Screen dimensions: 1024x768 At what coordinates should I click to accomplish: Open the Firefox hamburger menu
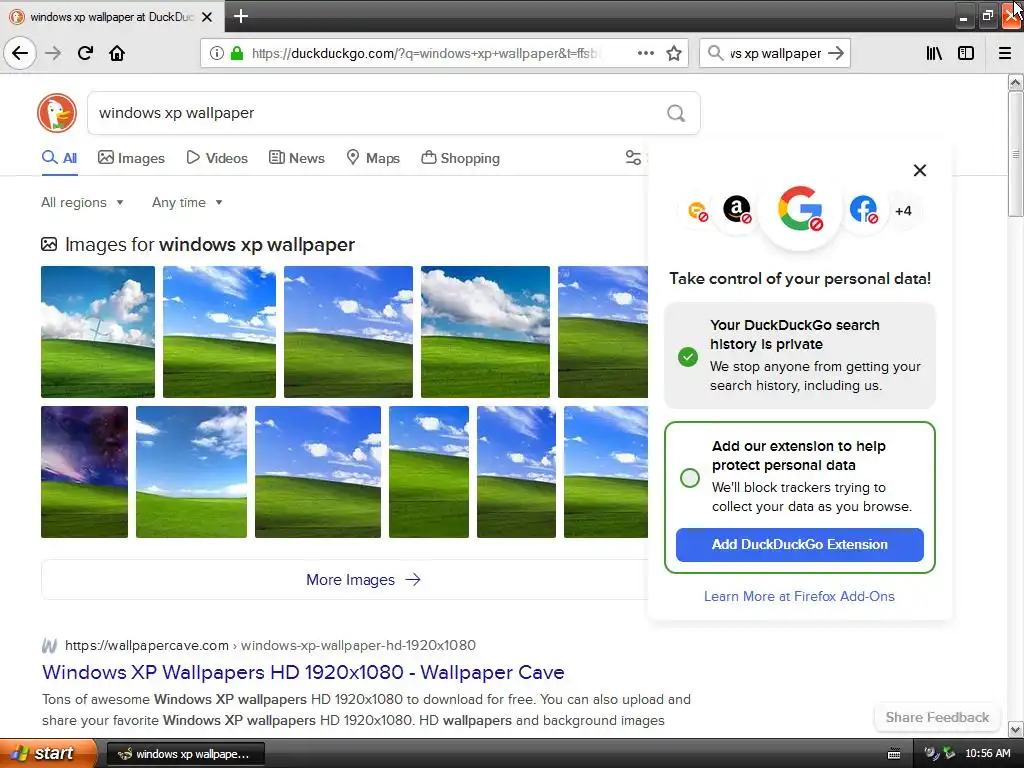coord(1005,53)
